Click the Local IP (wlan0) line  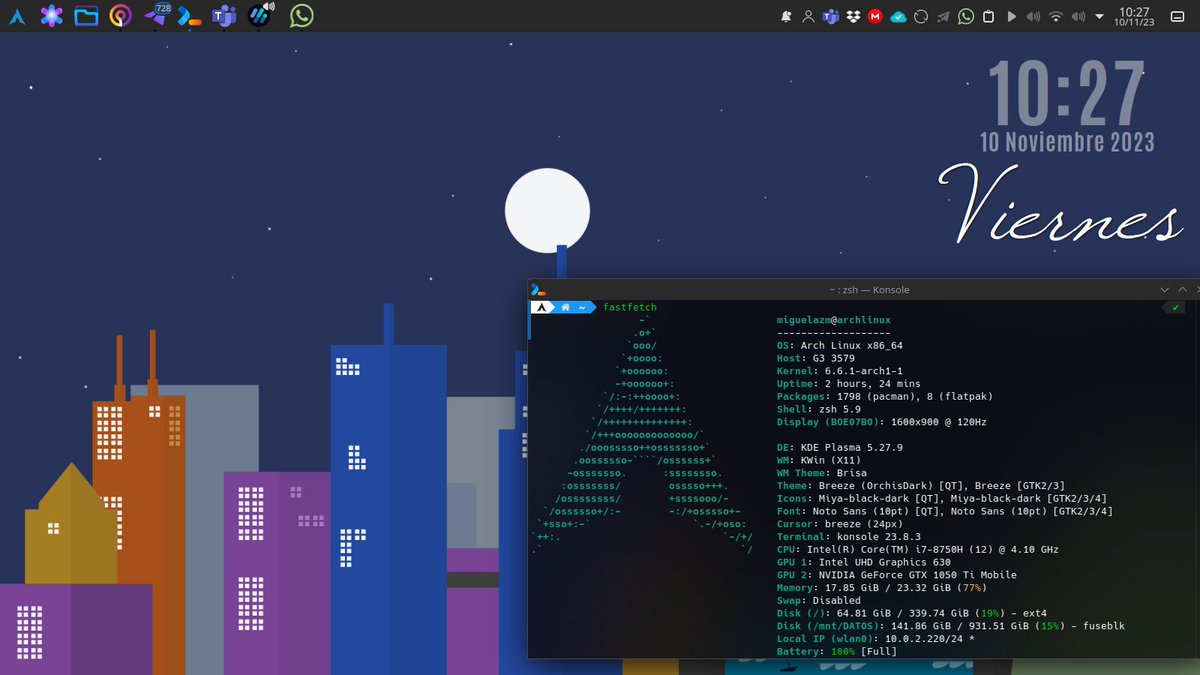(x=875, y=639)
